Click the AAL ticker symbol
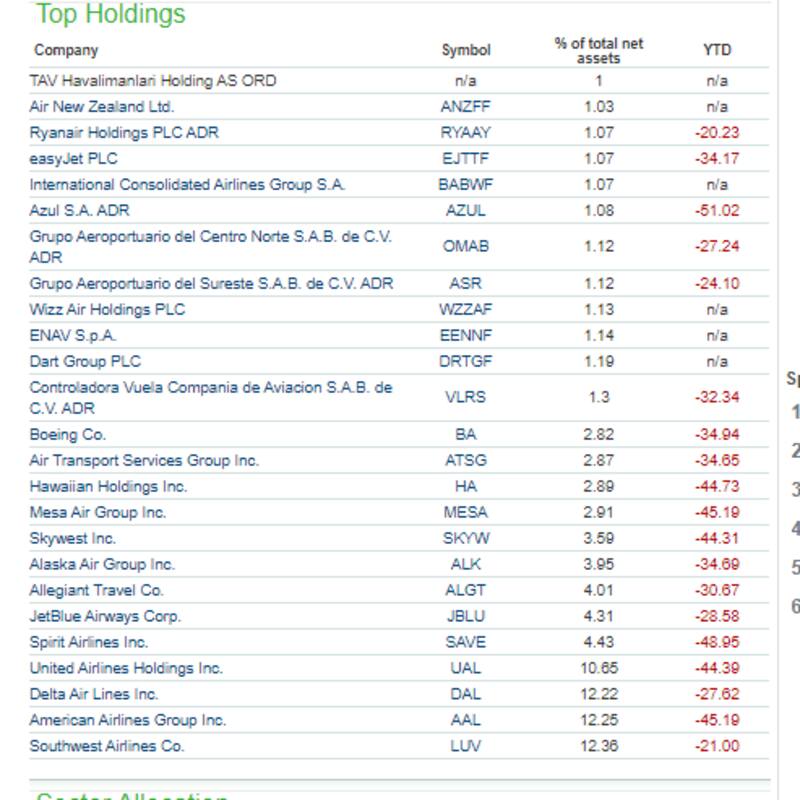This screenshot has width=800, height=800. tap(466, 720)
